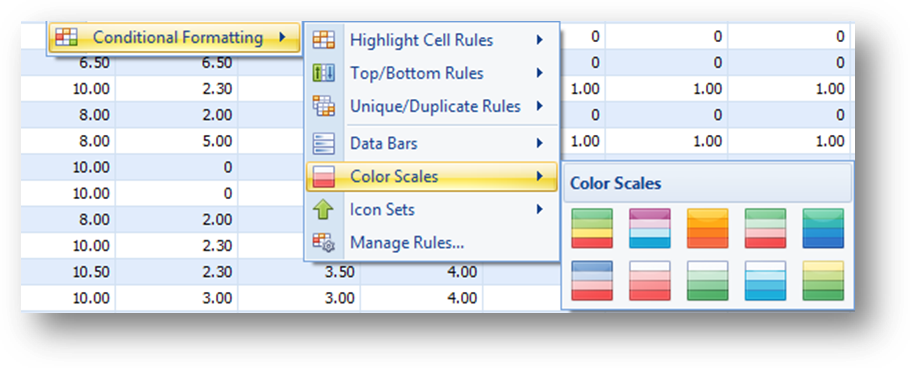The height and width of the screenshot is (368, 910).
Task: Expand the Data Bars submenu arrow
Action: [x=540, y=143]
